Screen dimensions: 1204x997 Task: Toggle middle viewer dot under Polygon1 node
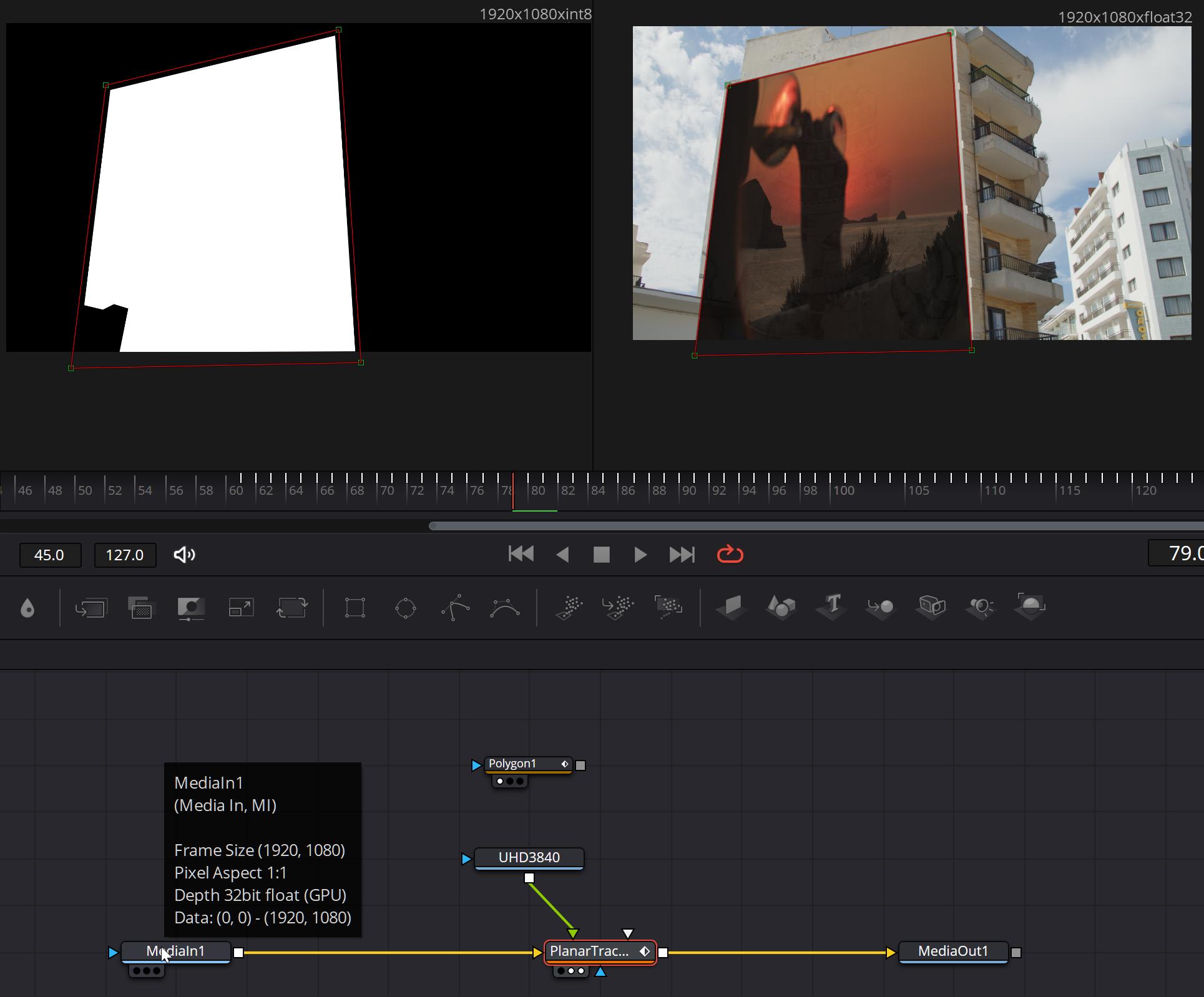coord(510,781)
